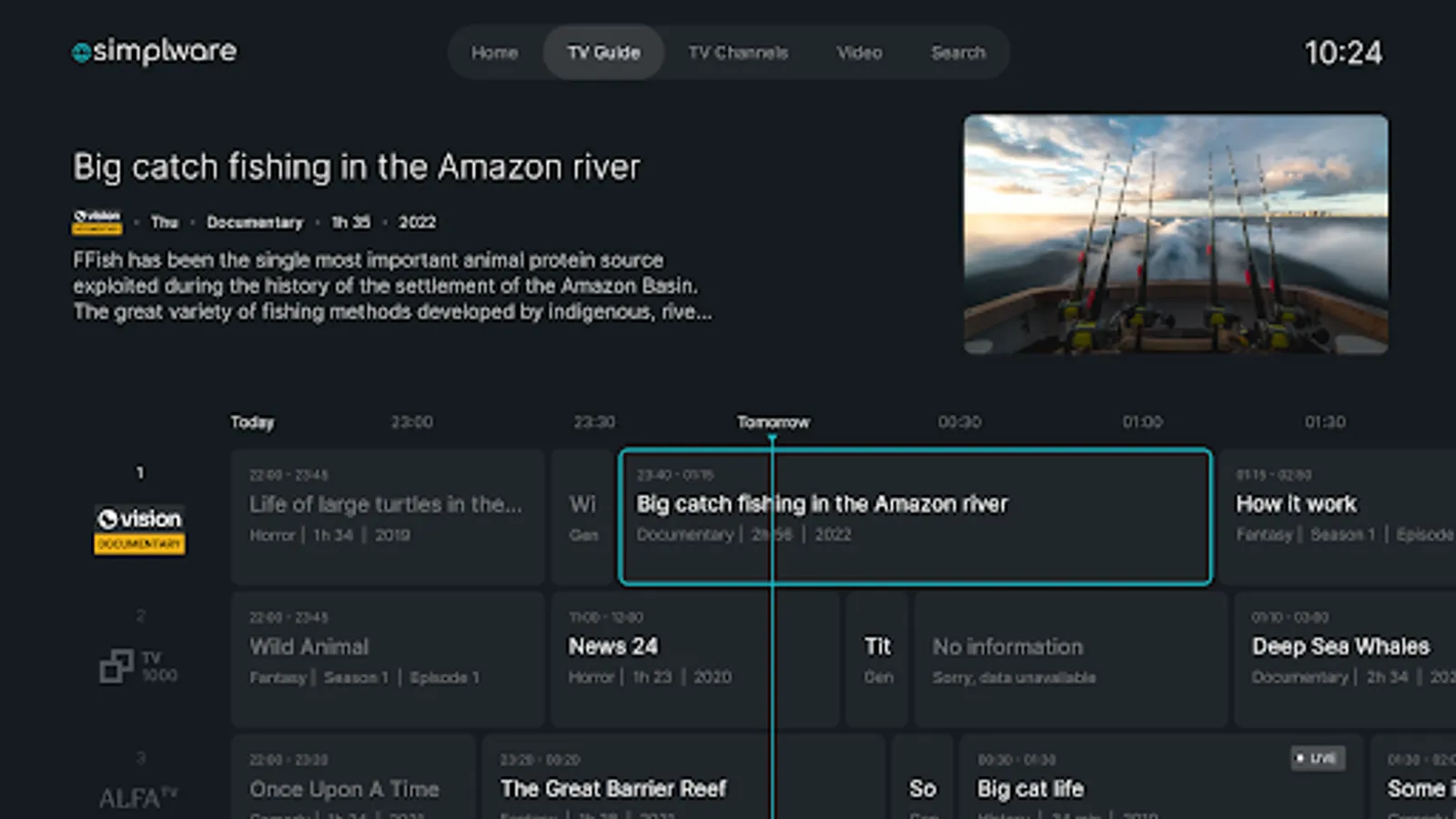Image resolution: width=1456 pixels, height=819 pixels.
Task: Click the Wild Animal program cell
Action: coord(388,658)
